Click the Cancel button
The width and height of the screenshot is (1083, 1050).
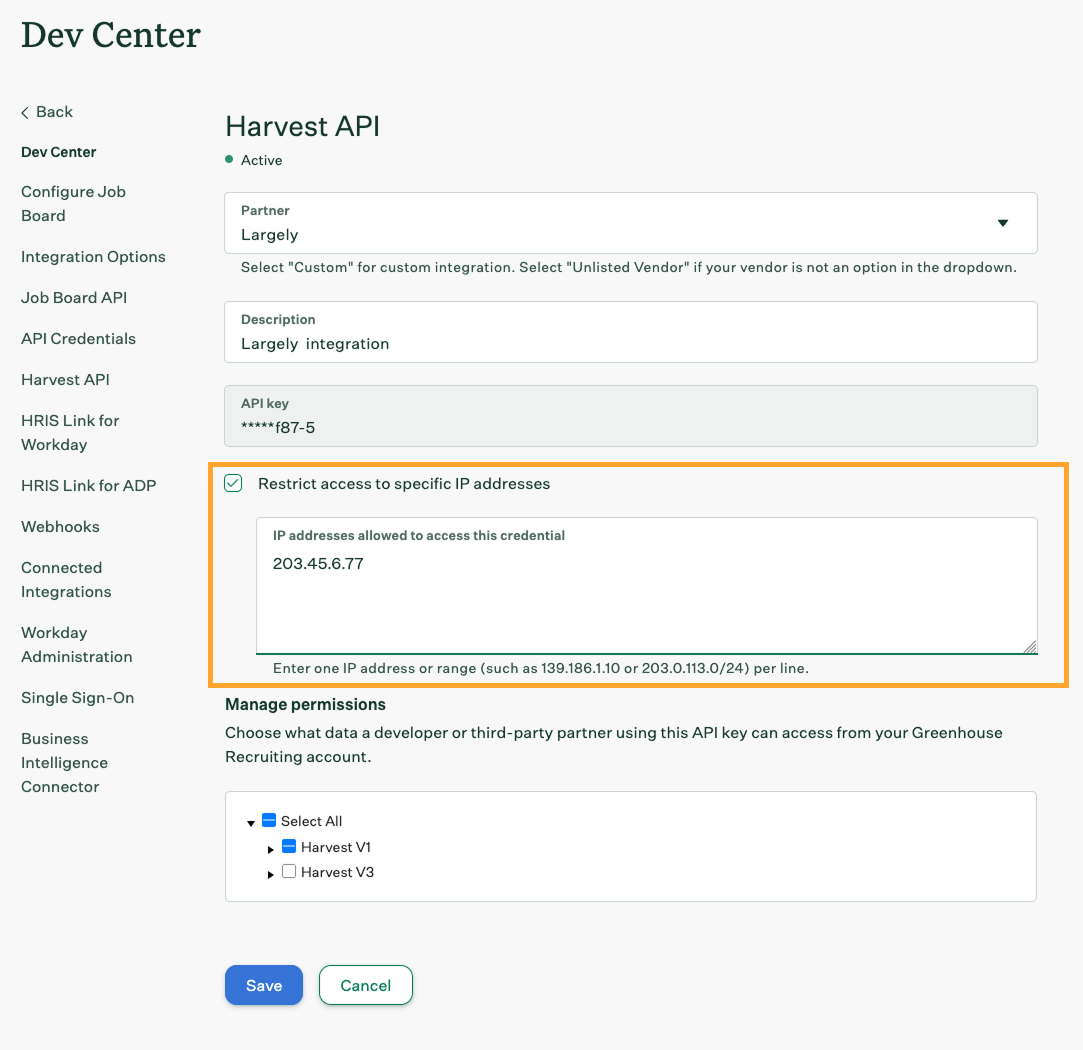pyautogui.click(x=365, y=985)
